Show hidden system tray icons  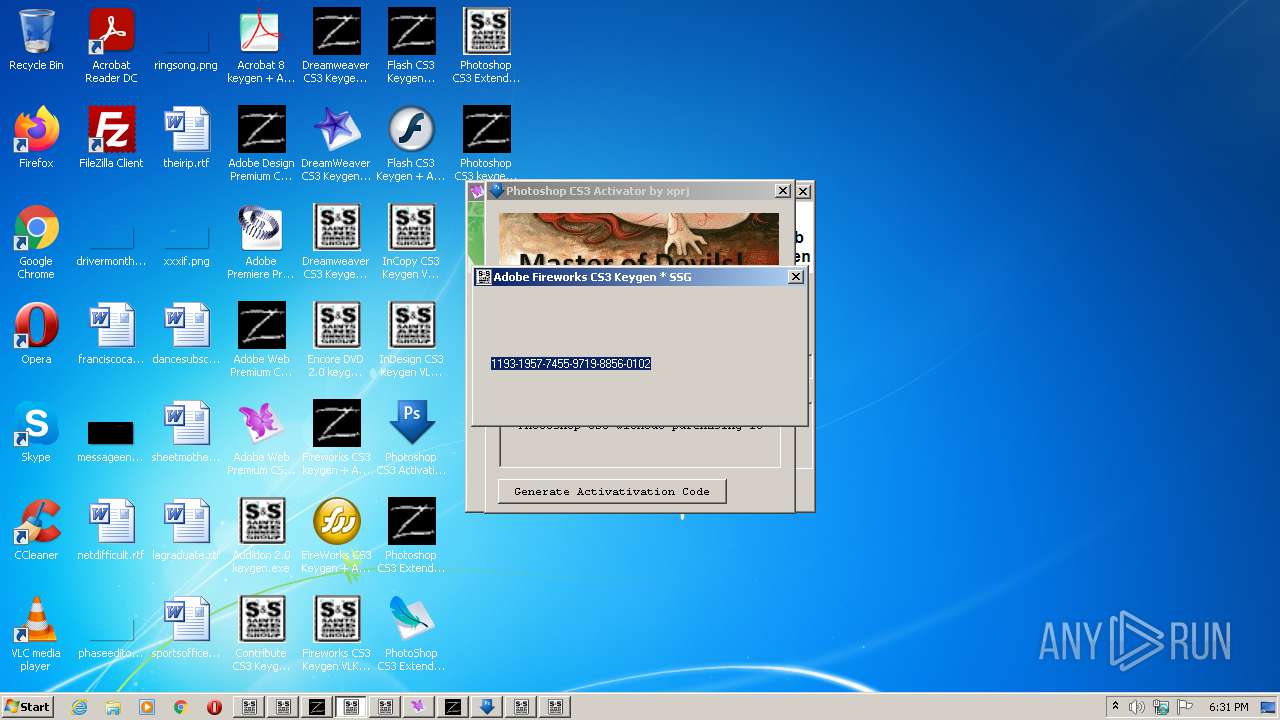(x=1115, y=707)
